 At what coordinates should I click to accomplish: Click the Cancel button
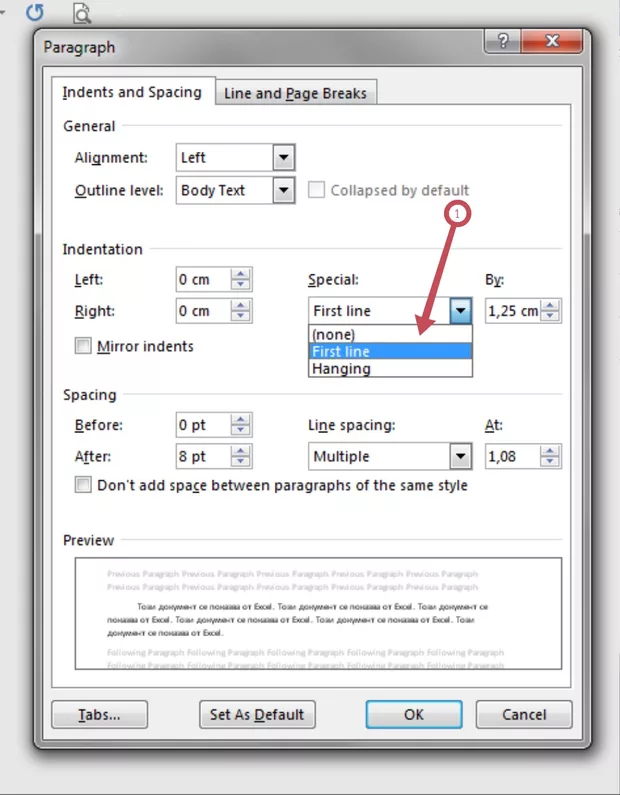pos(524,714)
